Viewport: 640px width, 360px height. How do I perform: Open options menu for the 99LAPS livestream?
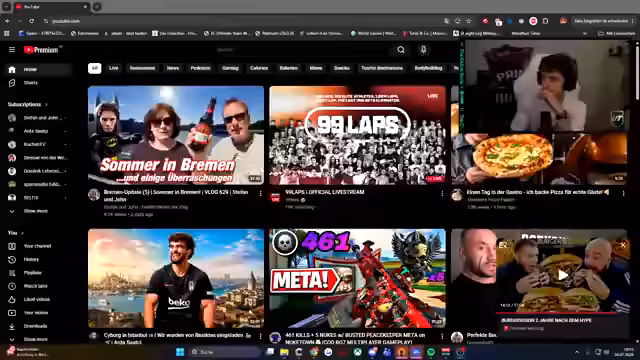coord(442,193)
